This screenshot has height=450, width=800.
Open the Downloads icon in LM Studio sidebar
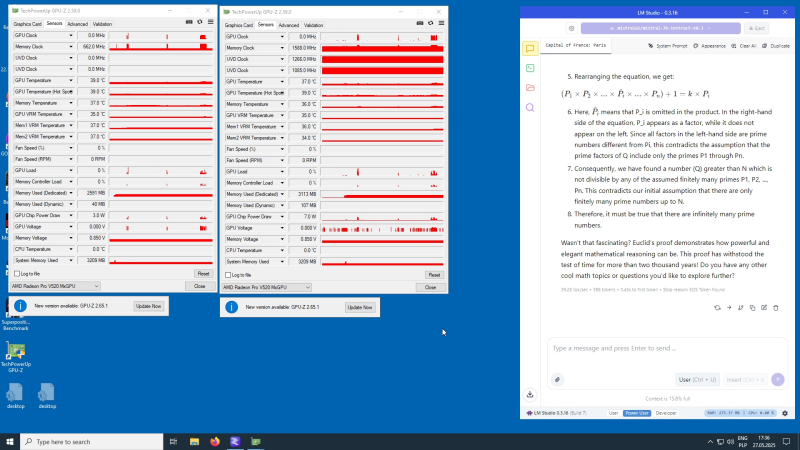530,394
